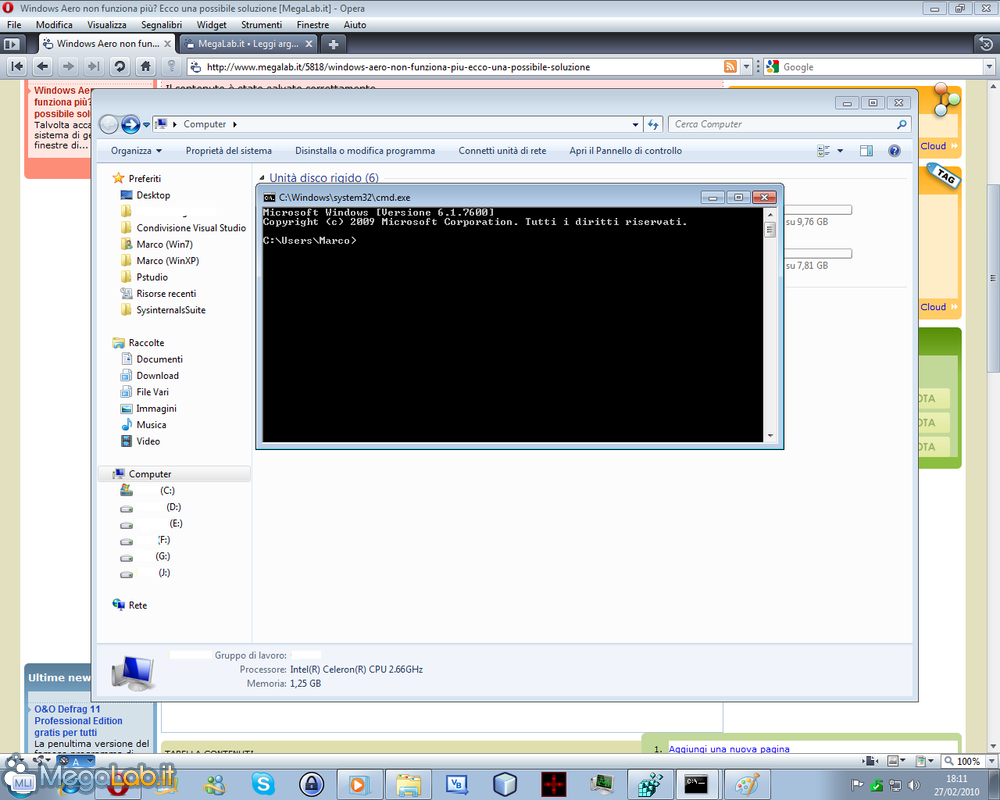Select the (C:) drive in navigation tree

[167, 491]
